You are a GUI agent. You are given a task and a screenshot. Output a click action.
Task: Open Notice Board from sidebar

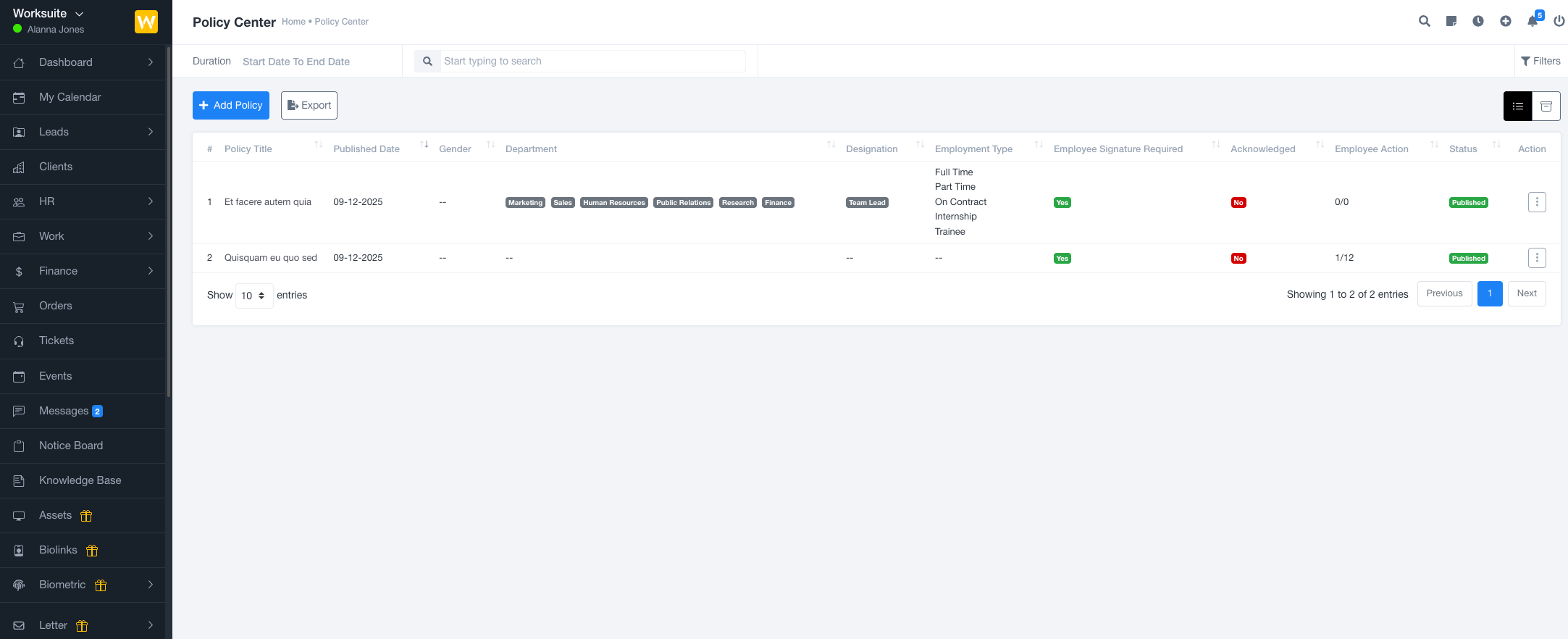pos(71,446)
